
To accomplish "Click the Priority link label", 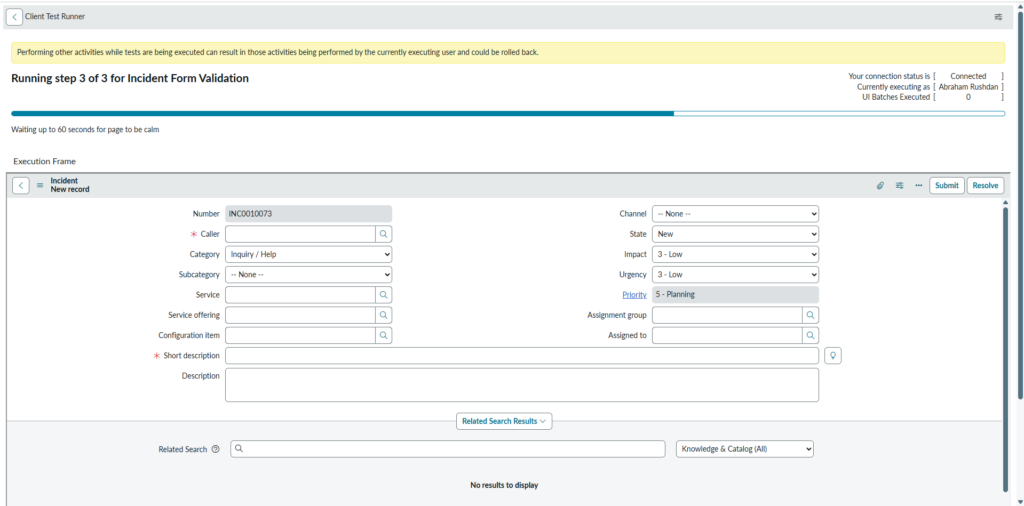I will (x=634, y=295).
